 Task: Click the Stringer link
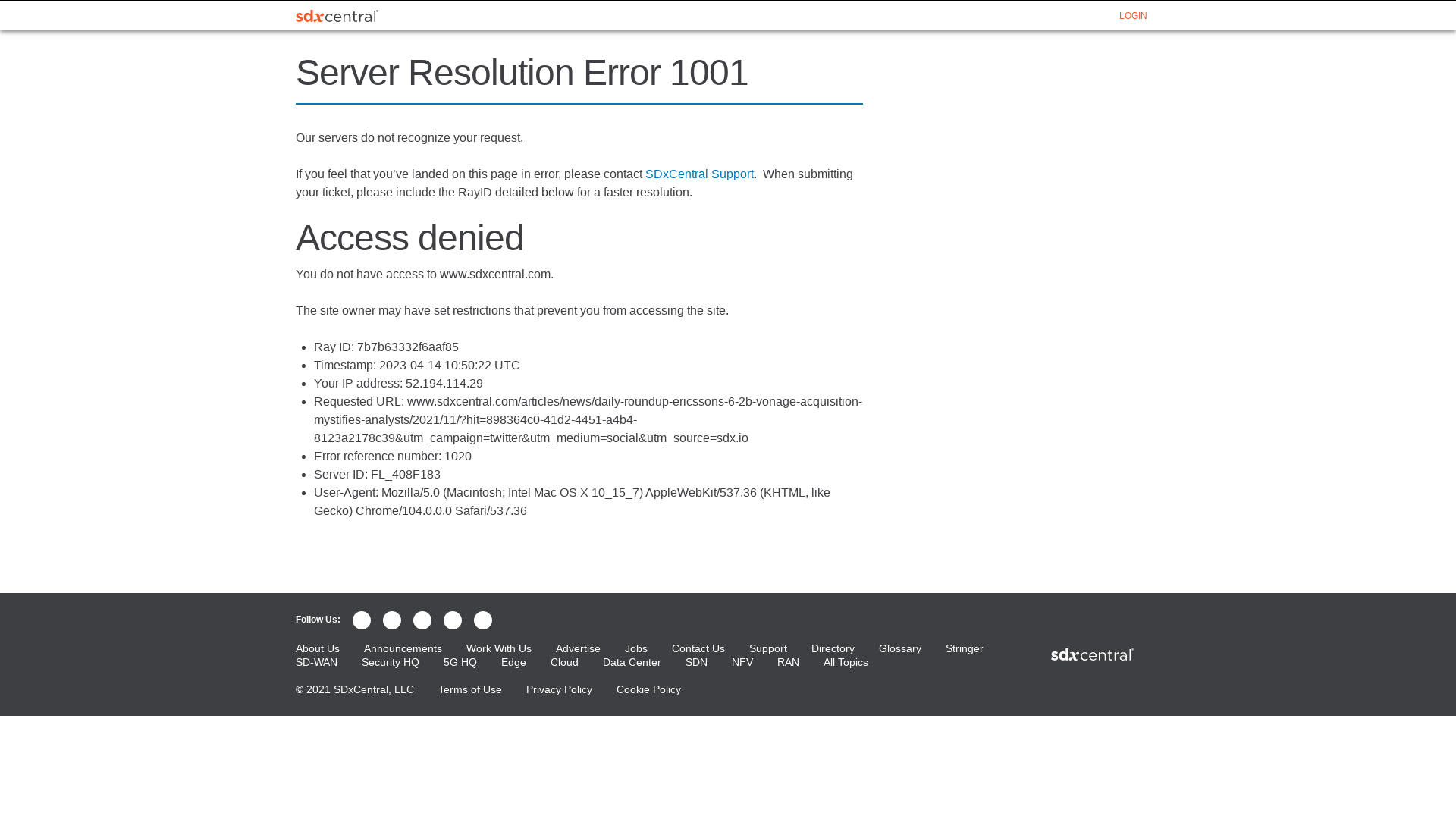click(965, 648)
